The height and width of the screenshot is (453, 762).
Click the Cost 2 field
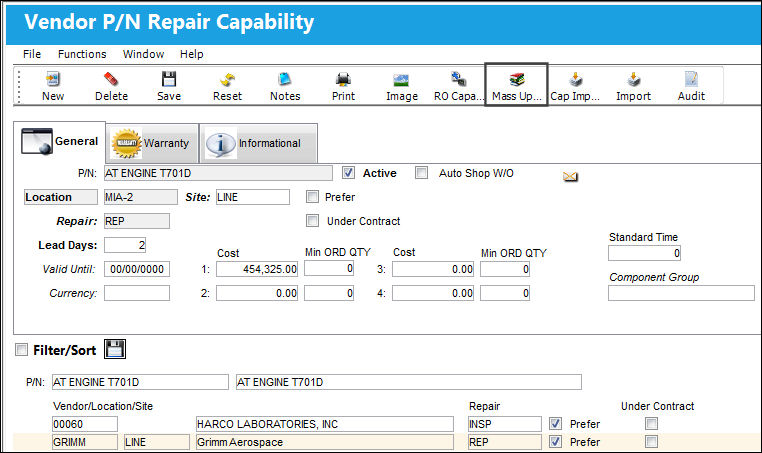(257, 293)
